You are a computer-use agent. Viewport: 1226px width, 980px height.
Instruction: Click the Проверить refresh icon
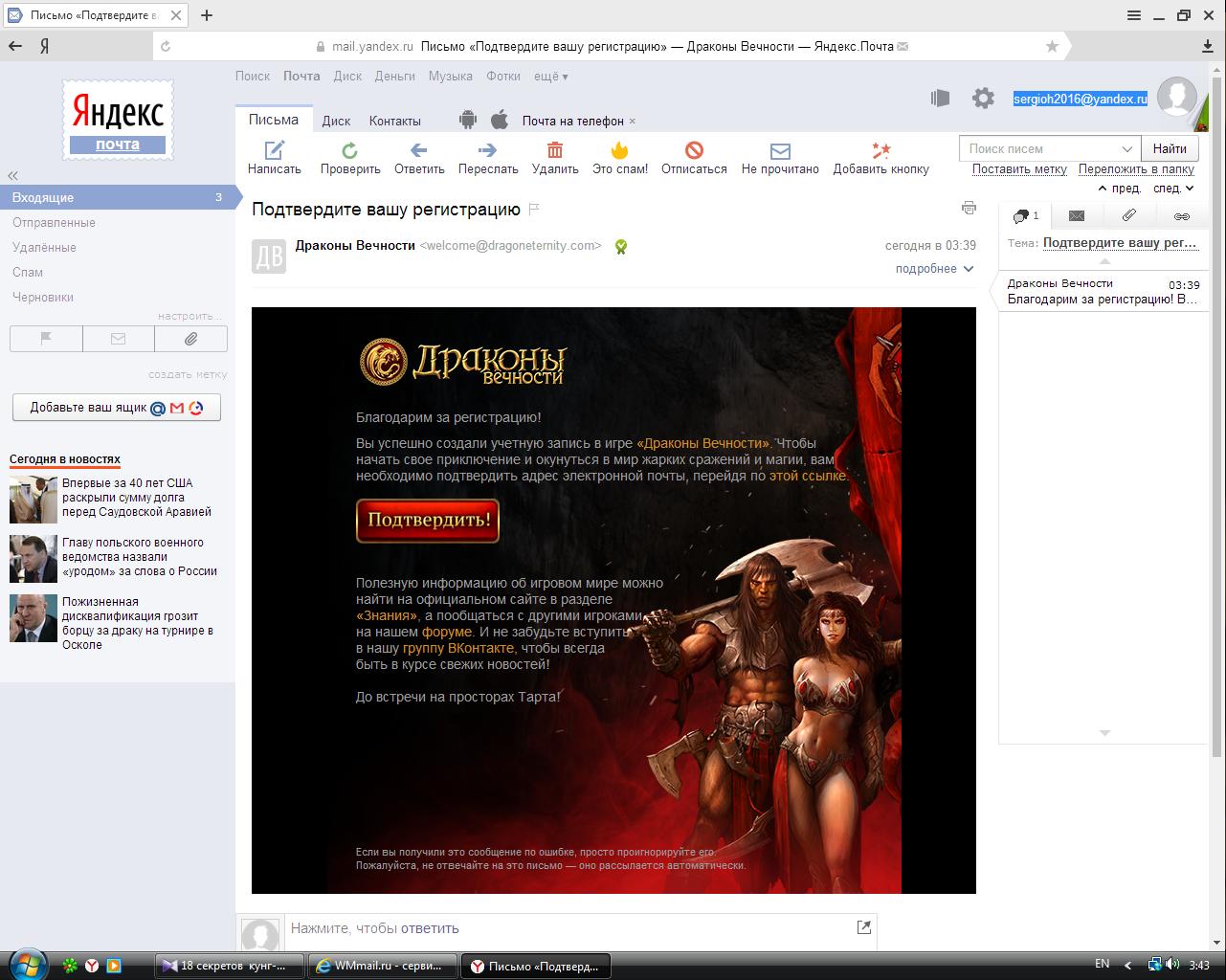coord(350,149)
